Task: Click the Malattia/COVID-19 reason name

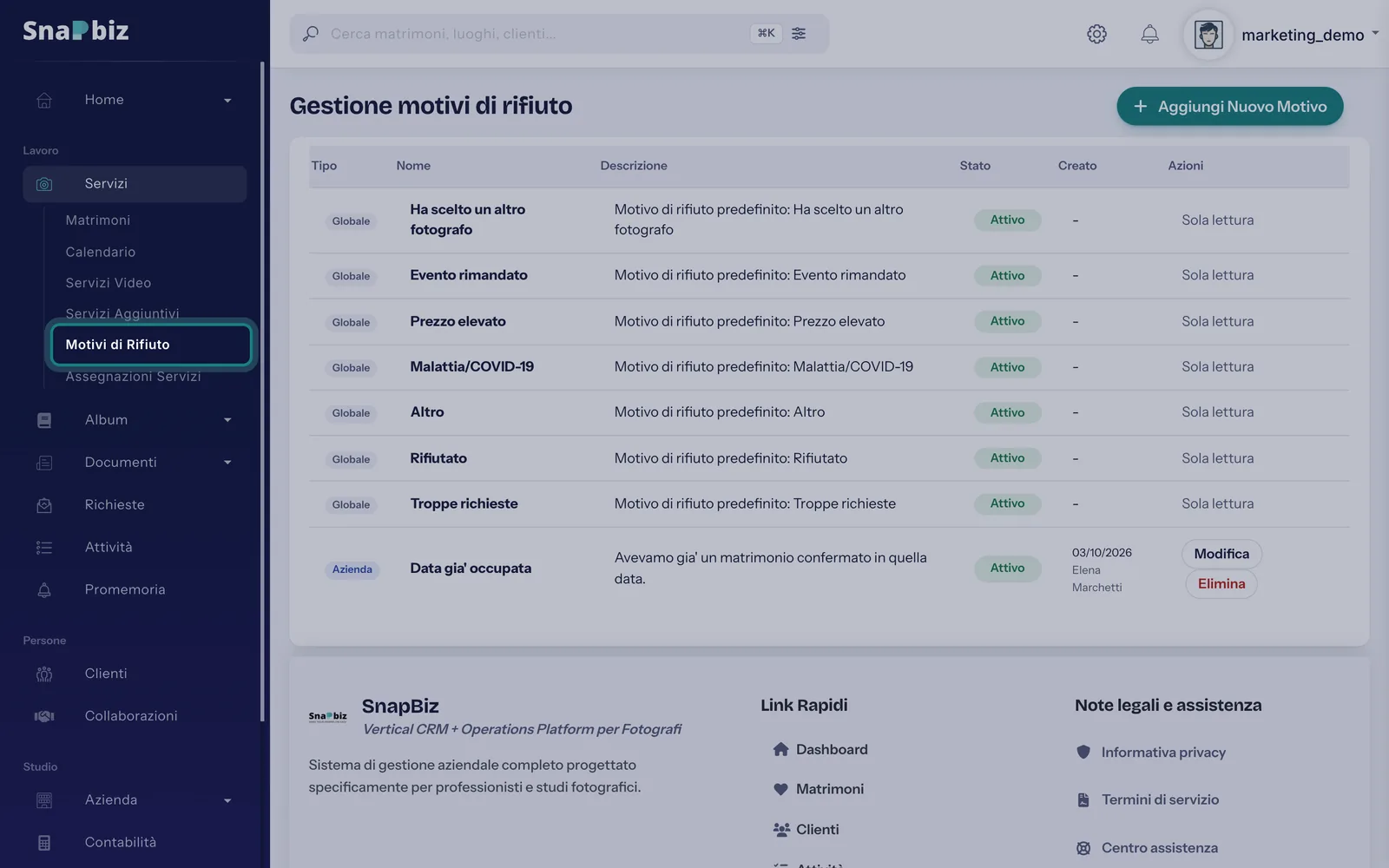Action: coord(472,367)
